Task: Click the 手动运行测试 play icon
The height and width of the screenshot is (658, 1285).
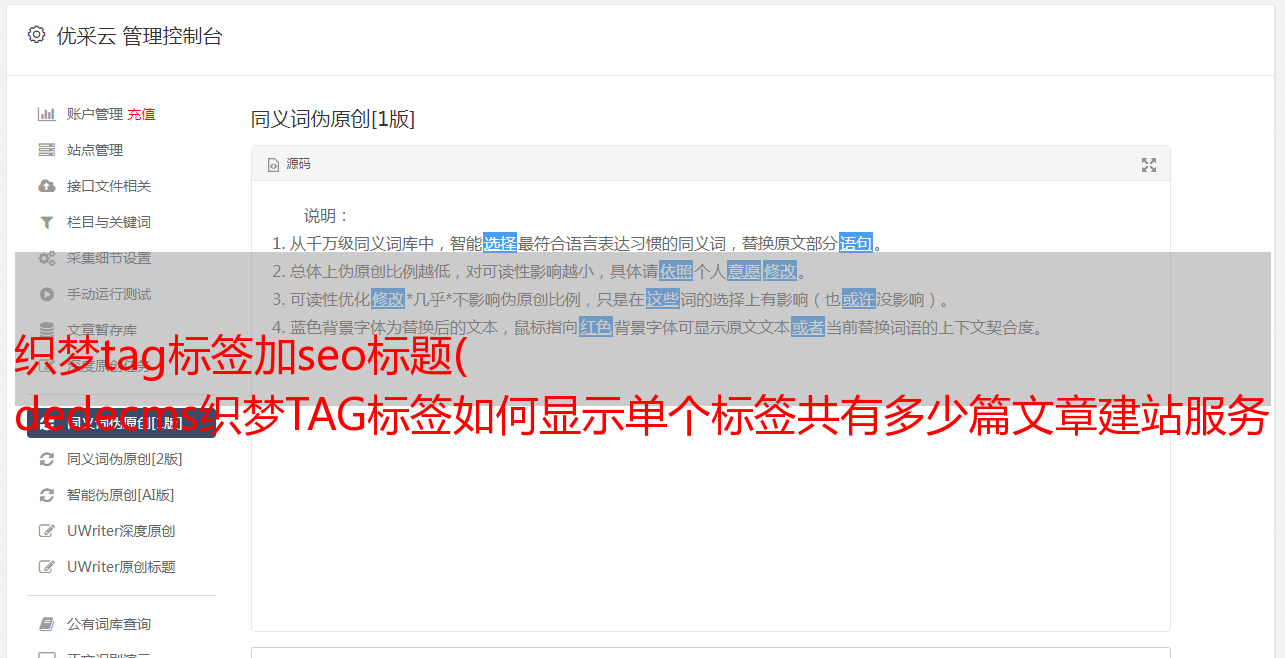Action: (46, 294)
